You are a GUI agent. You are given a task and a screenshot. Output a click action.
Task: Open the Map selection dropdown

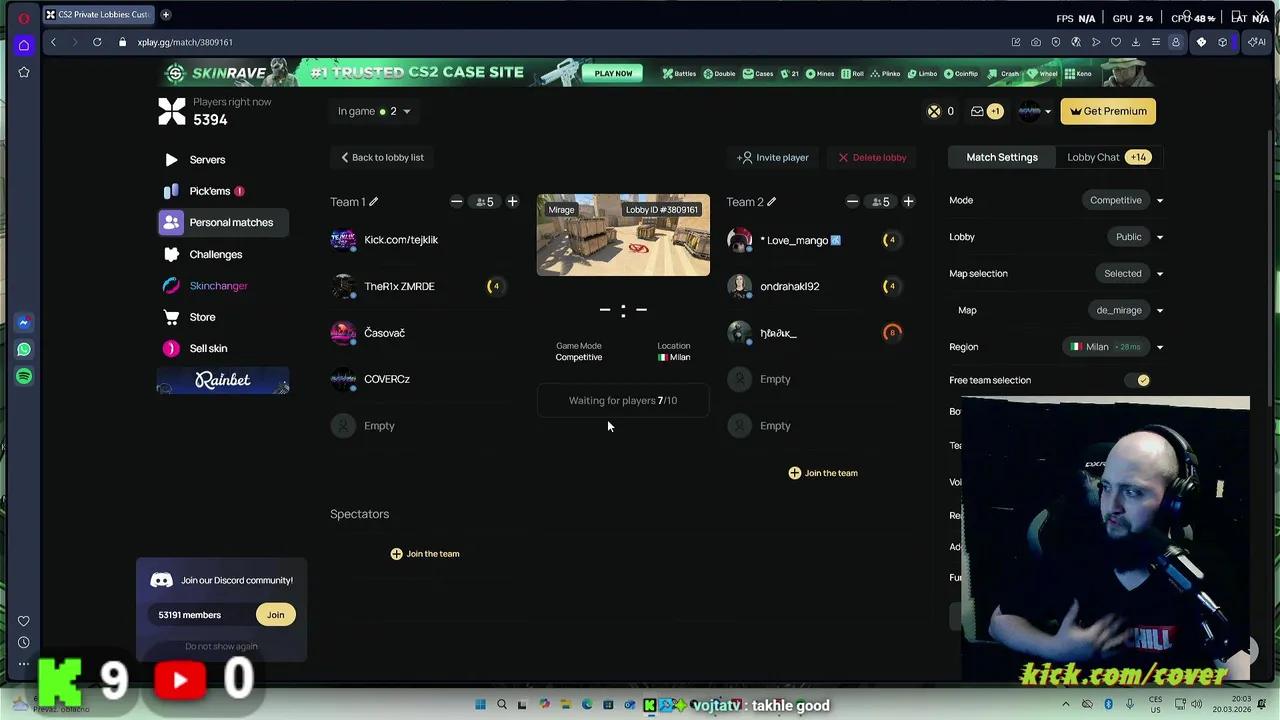[x=1131, y=273]
